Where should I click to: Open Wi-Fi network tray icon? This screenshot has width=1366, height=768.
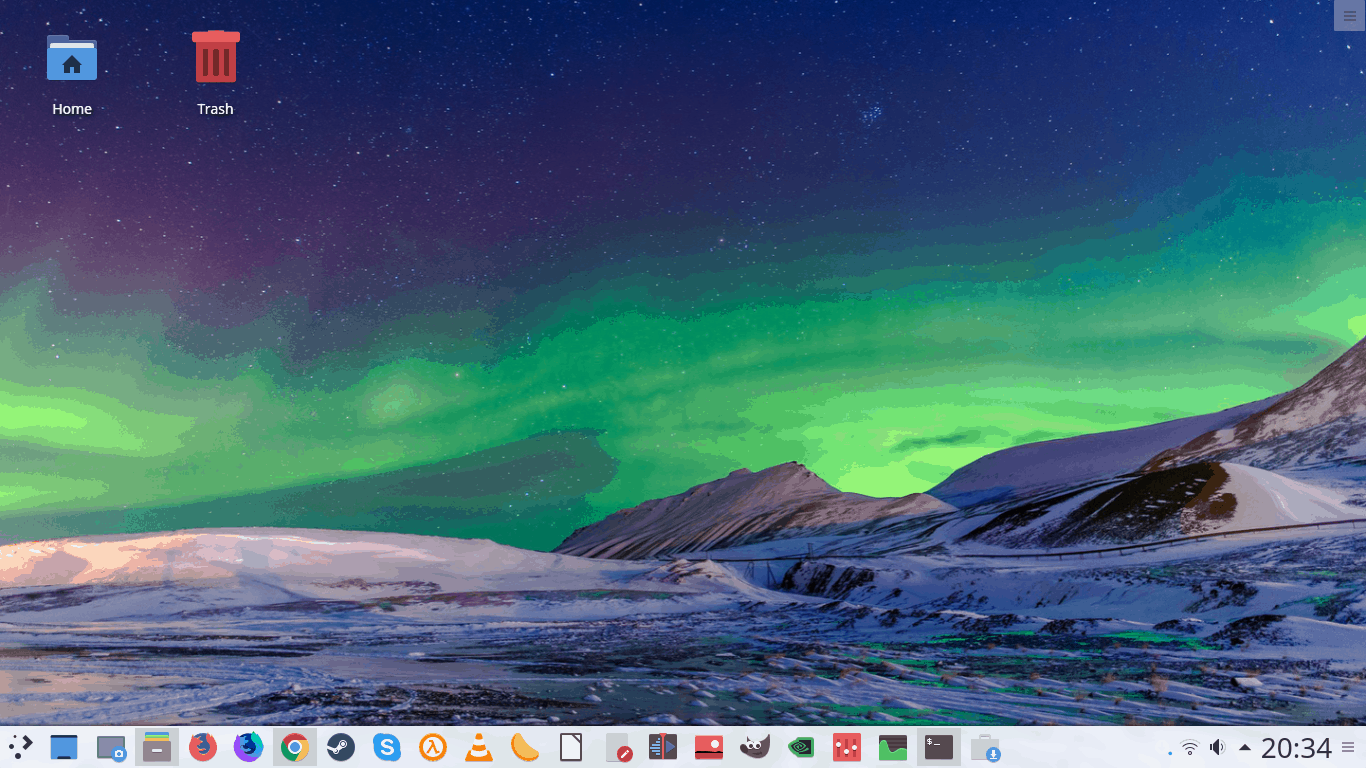1190,747
